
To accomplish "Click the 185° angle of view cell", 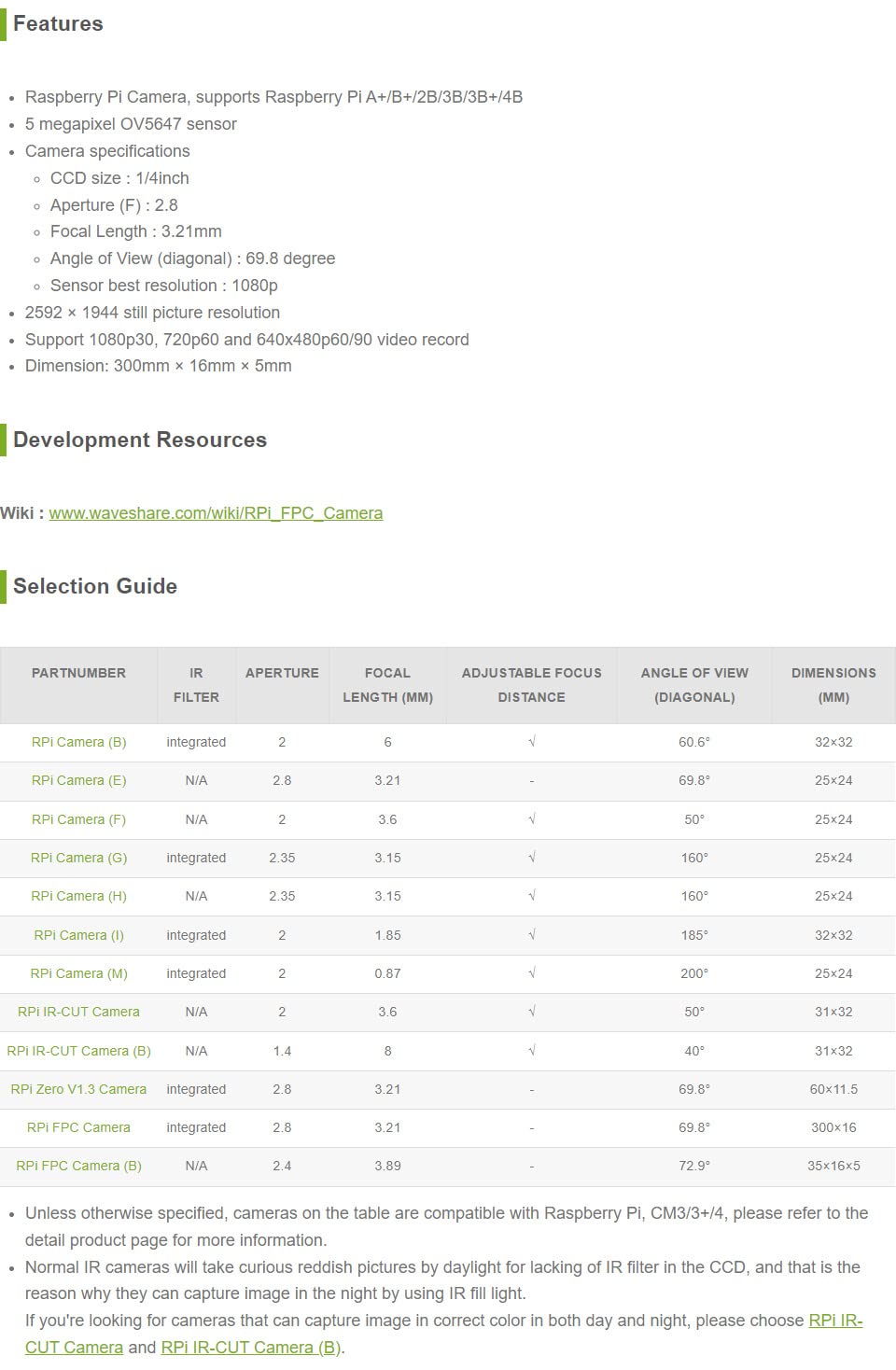I will pos(694,935).
